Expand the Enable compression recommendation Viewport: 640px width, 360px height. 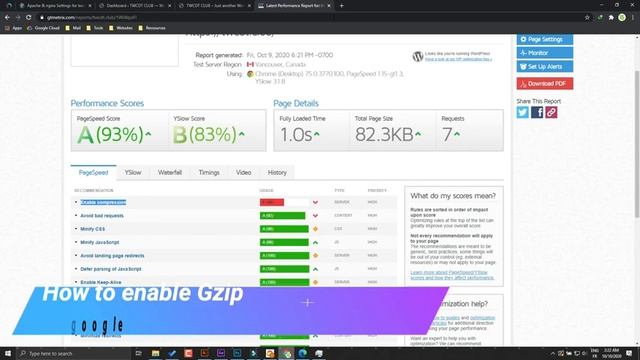(103, 202)
